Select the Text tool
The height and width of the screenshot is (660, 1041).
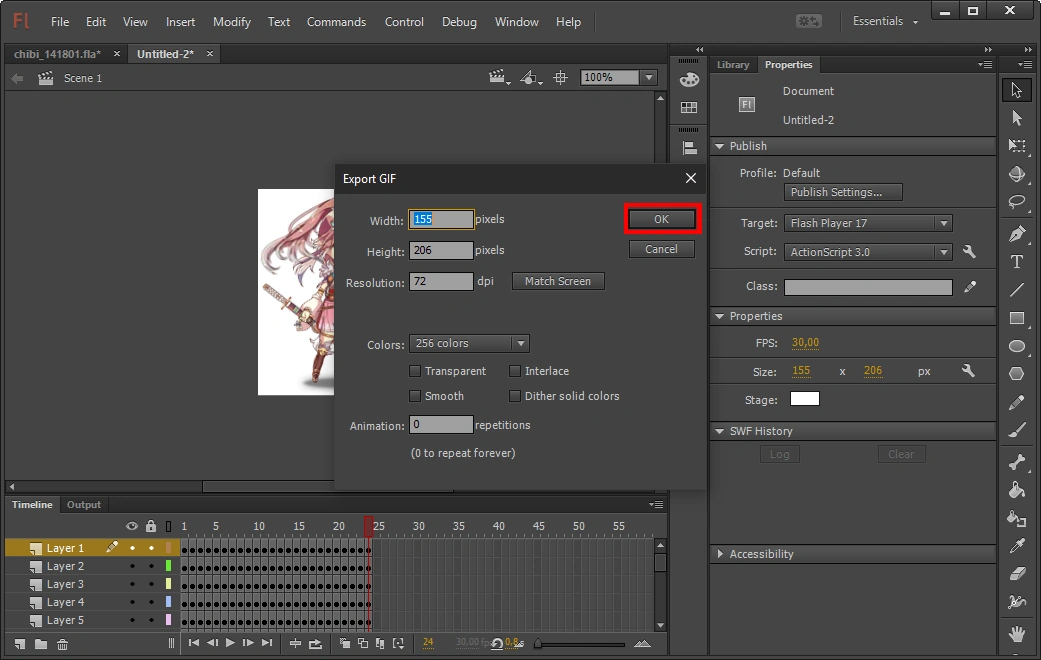coord(1017,262)
